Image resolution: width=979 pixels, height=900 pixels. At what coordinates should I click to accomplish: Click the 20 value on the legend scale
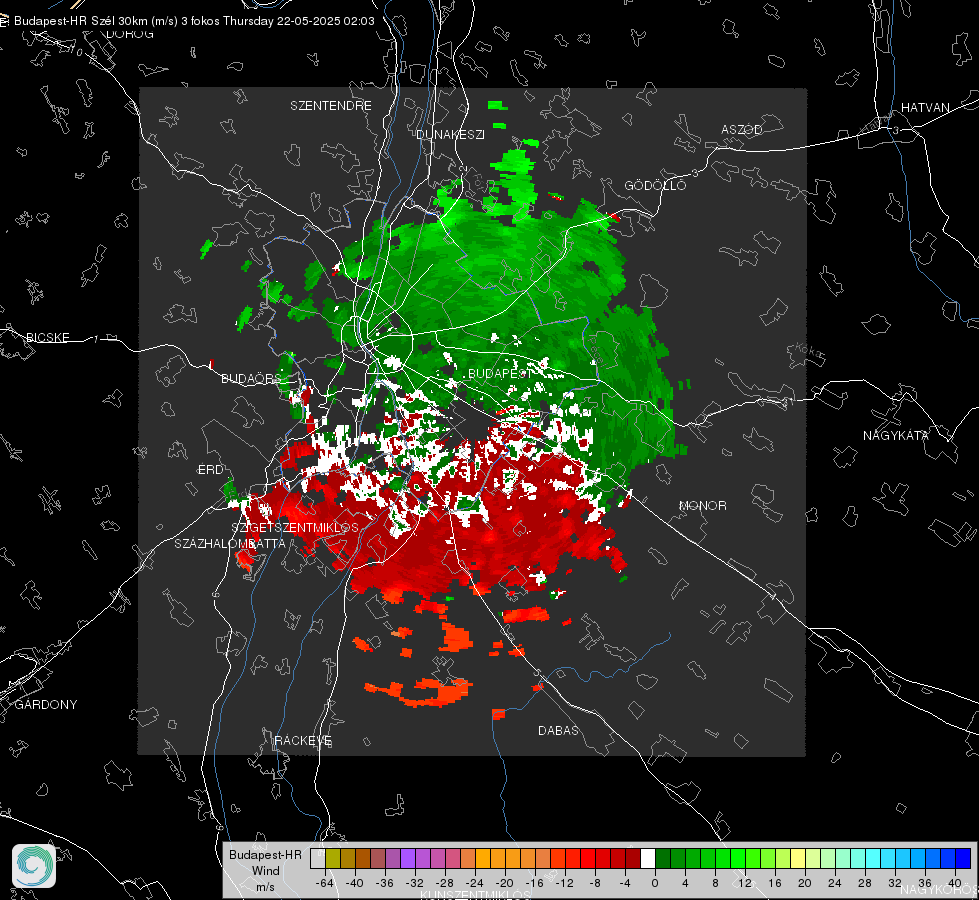coord(805,883)
